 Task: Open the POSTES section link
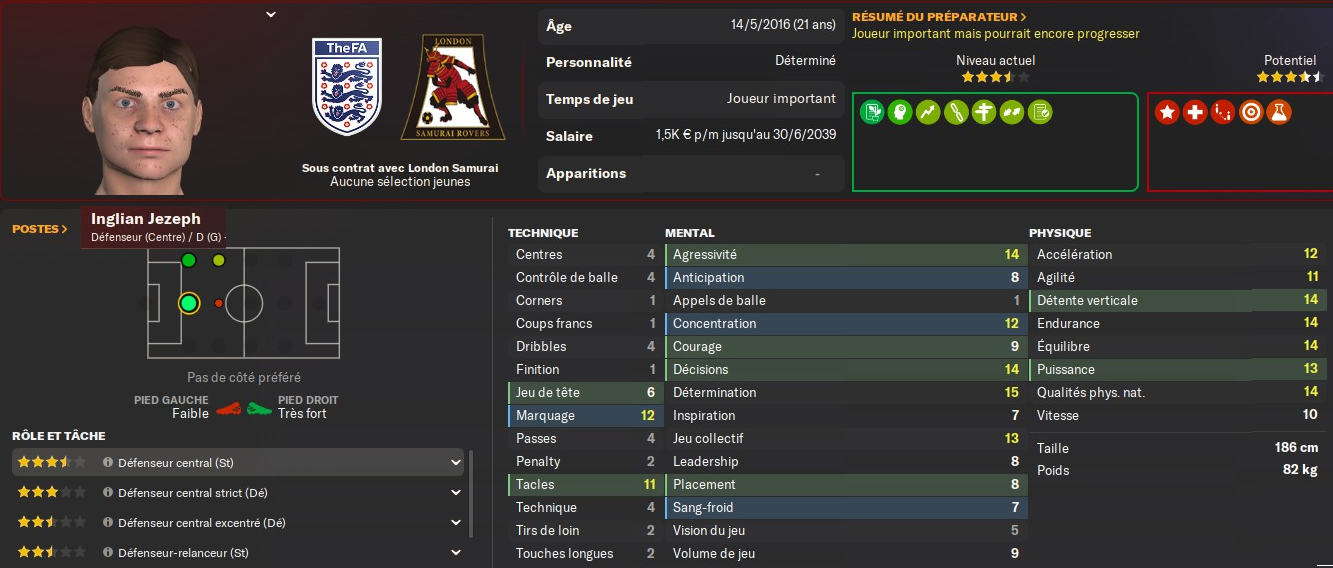pos(40,229)
